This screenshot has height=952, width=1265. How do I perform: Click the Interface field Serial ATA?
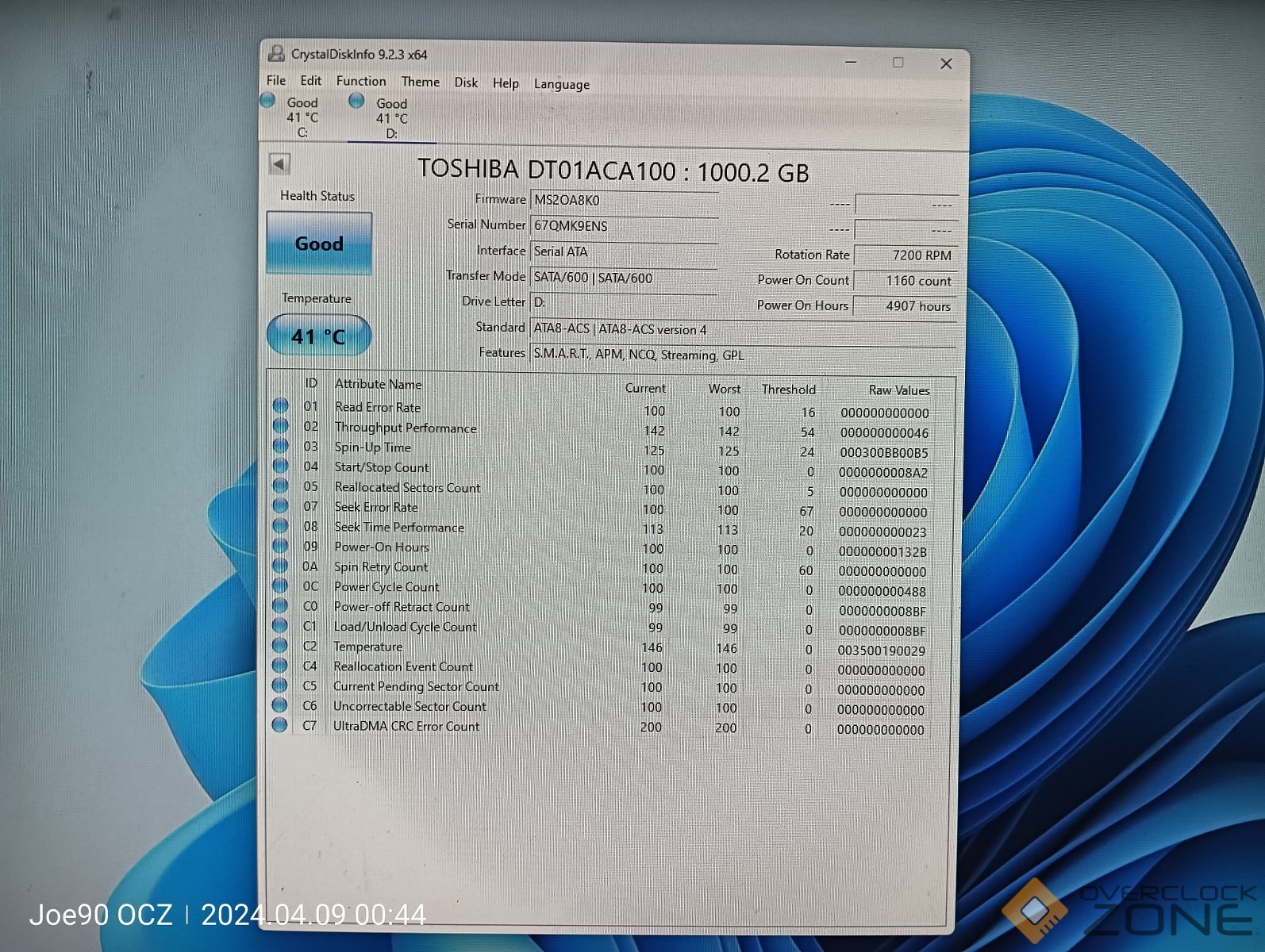point(624,251)
